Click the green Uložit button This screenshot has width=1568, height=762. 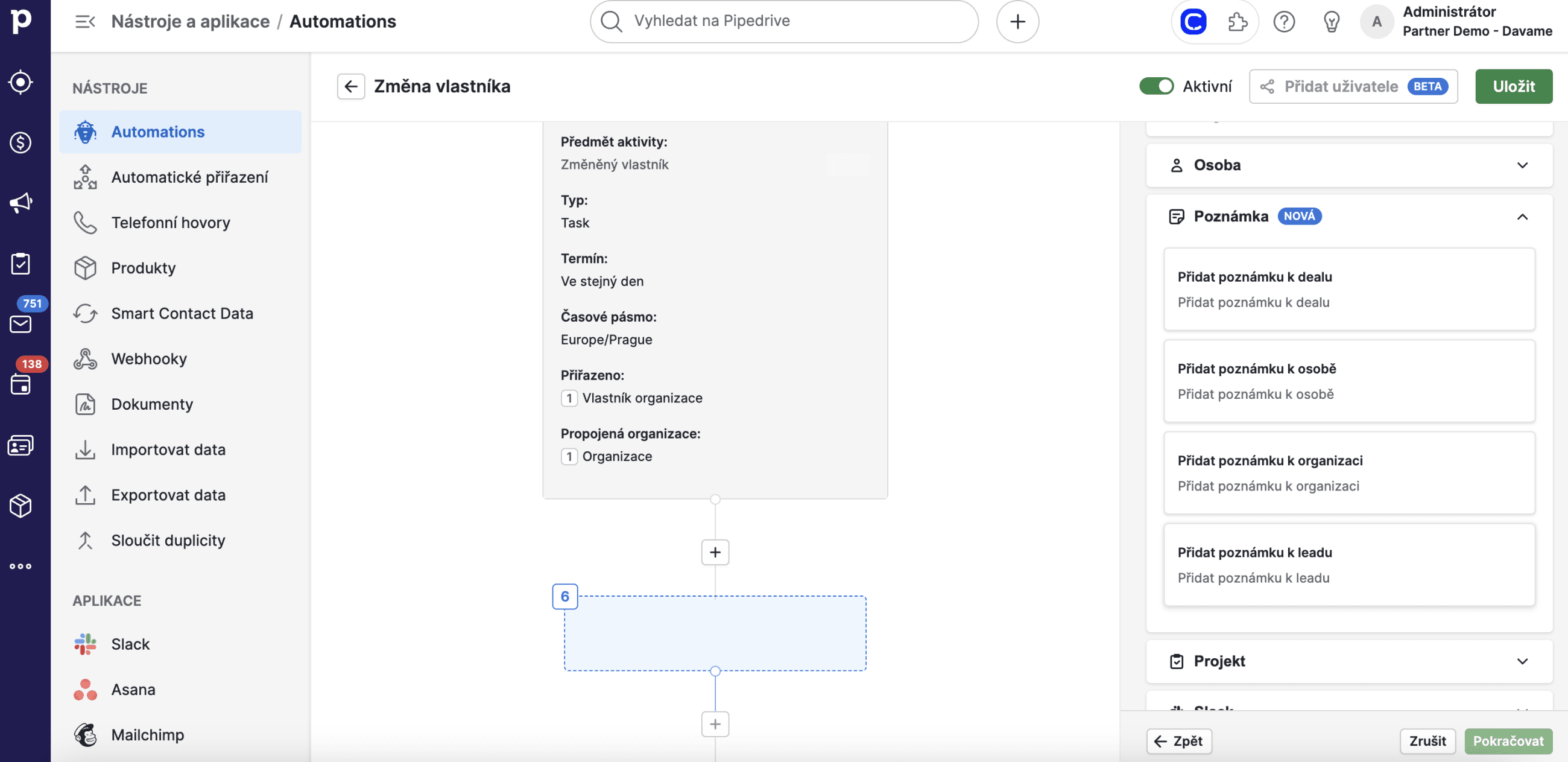pos(1513,86)
